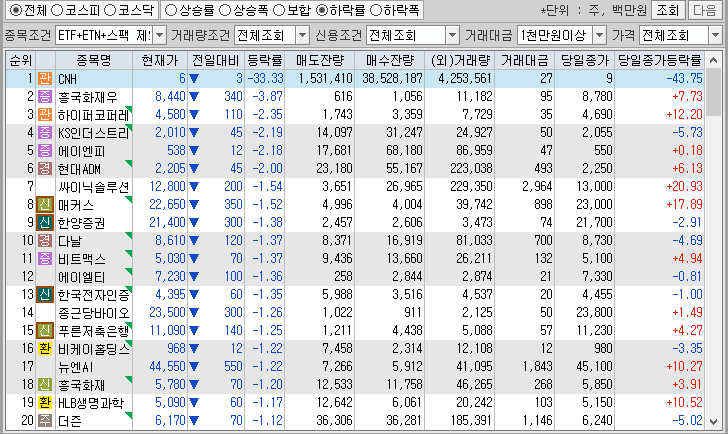728x434 pixels.
Task: Select the CNH stock name
Action: [67, 79]
